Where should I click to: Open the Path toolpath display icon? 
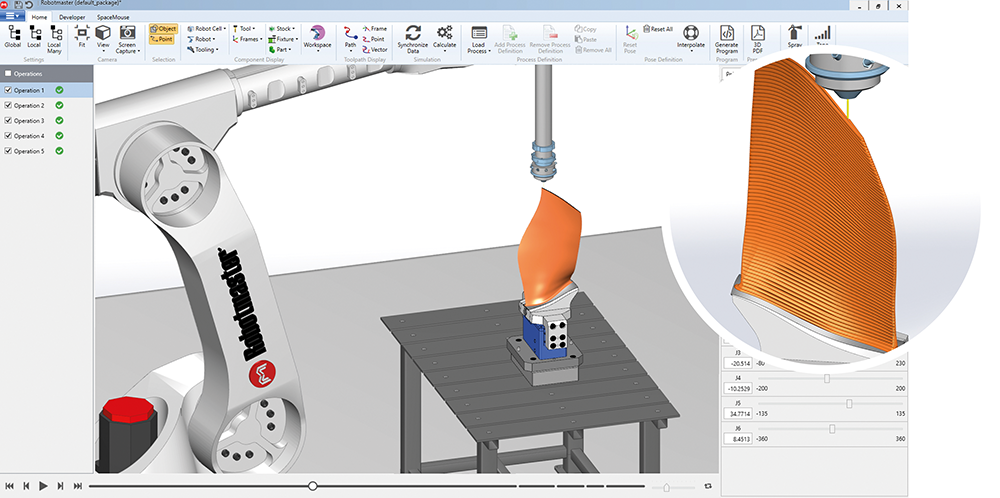(350, 38)
